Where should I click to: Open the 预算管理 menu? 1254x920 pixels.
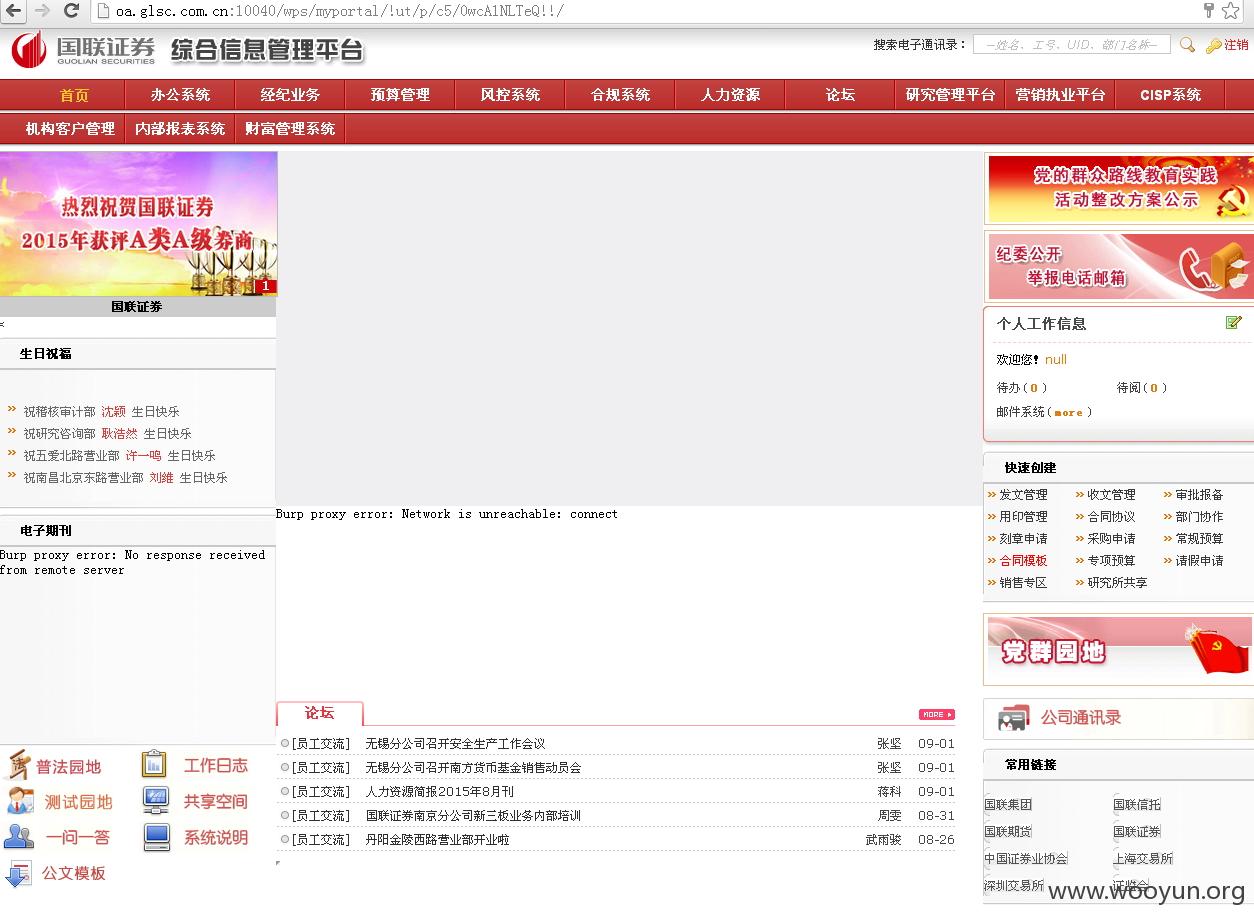point(400,95)
